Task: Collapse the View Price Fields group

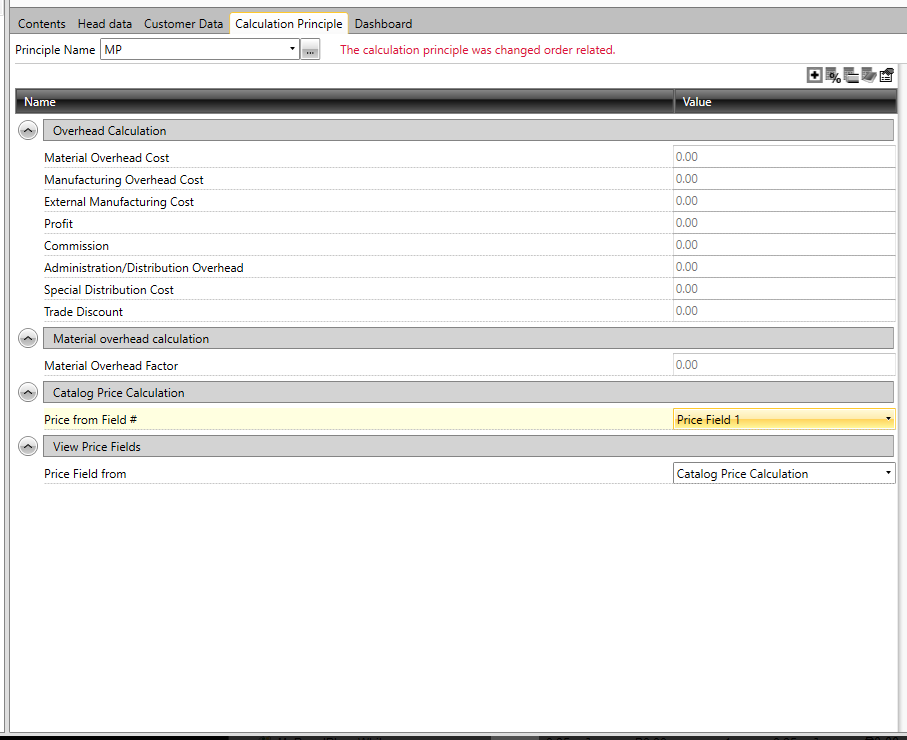Action: click(28, 447)
